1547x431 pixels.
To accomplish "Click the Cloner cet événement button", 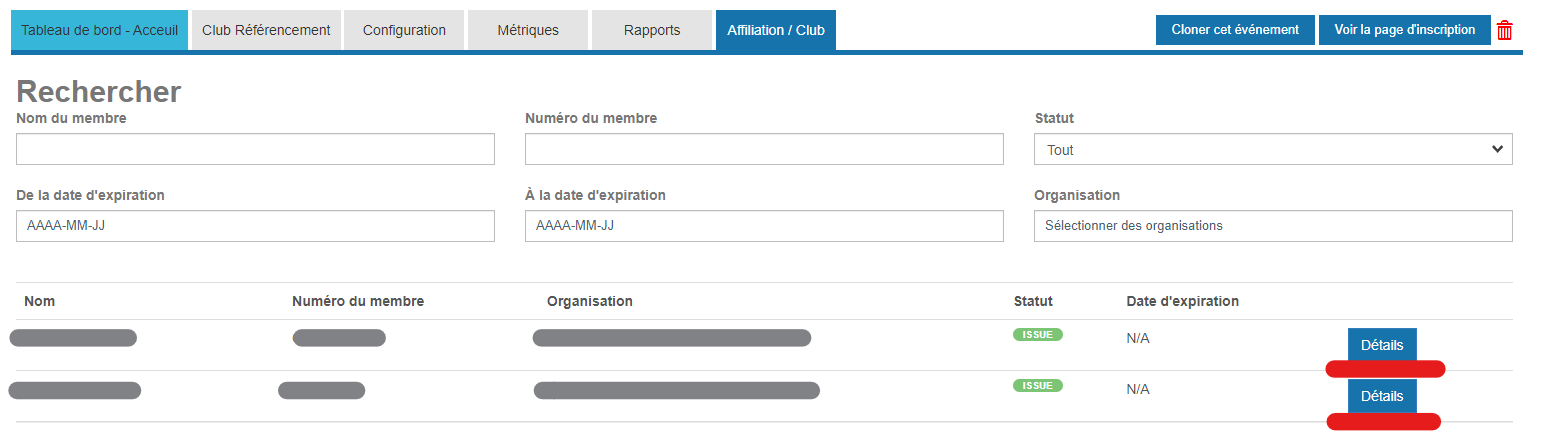I will (x=1235, y=30).
